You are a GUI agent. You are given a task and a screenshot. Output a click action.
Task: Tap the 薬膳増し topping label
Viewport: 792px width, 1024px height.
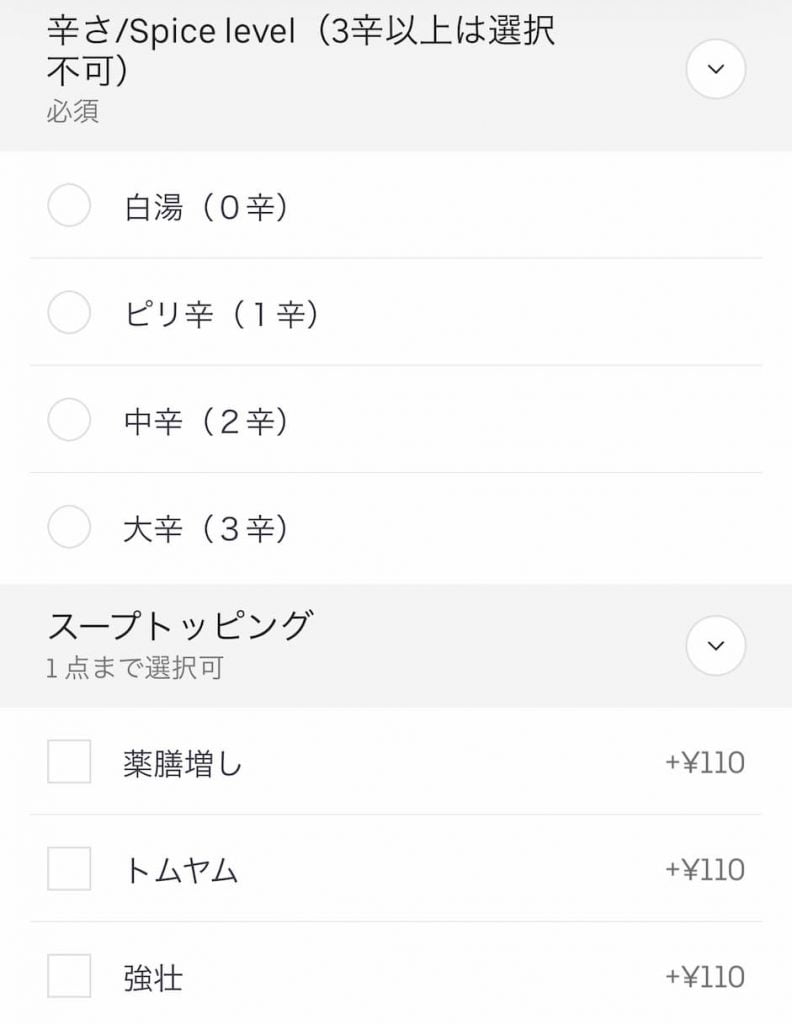[x=183, y=764]
